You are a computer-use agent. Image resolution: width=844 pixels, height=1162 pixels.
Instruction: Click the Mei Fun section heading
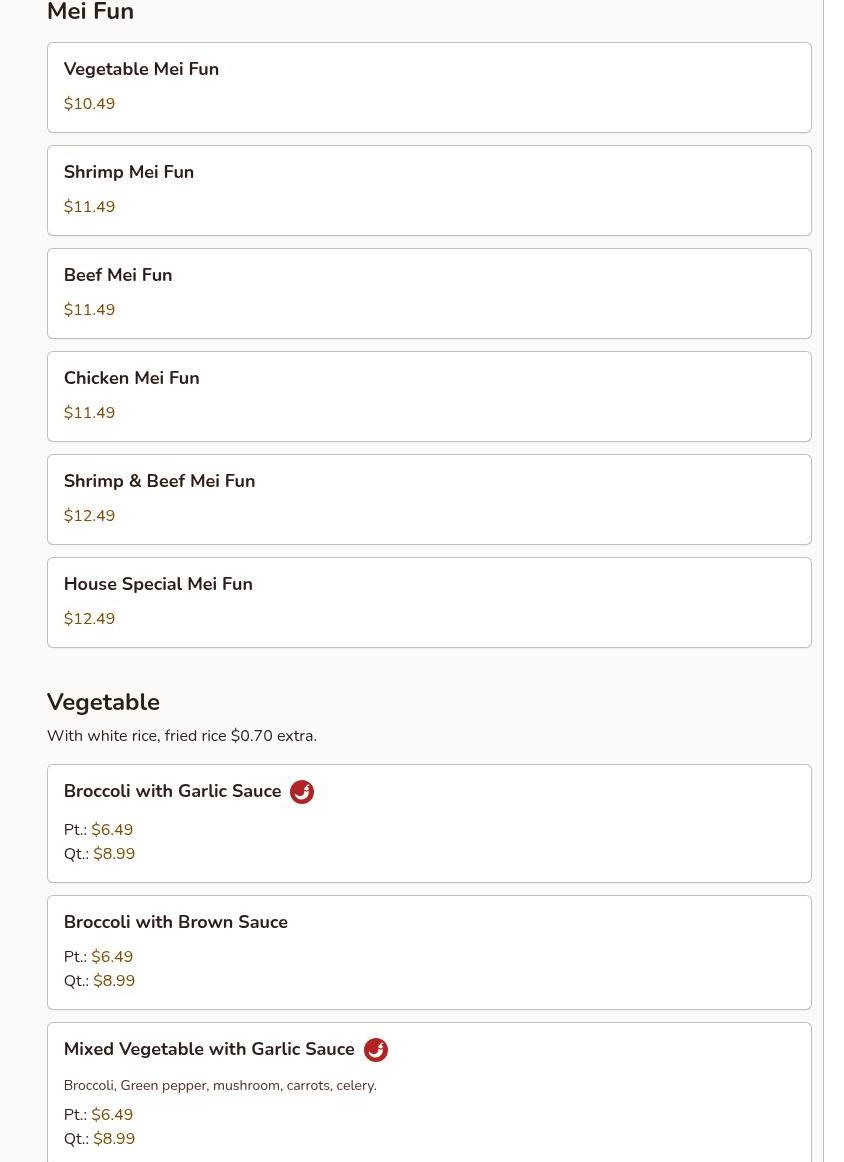[x=90, y=12]
